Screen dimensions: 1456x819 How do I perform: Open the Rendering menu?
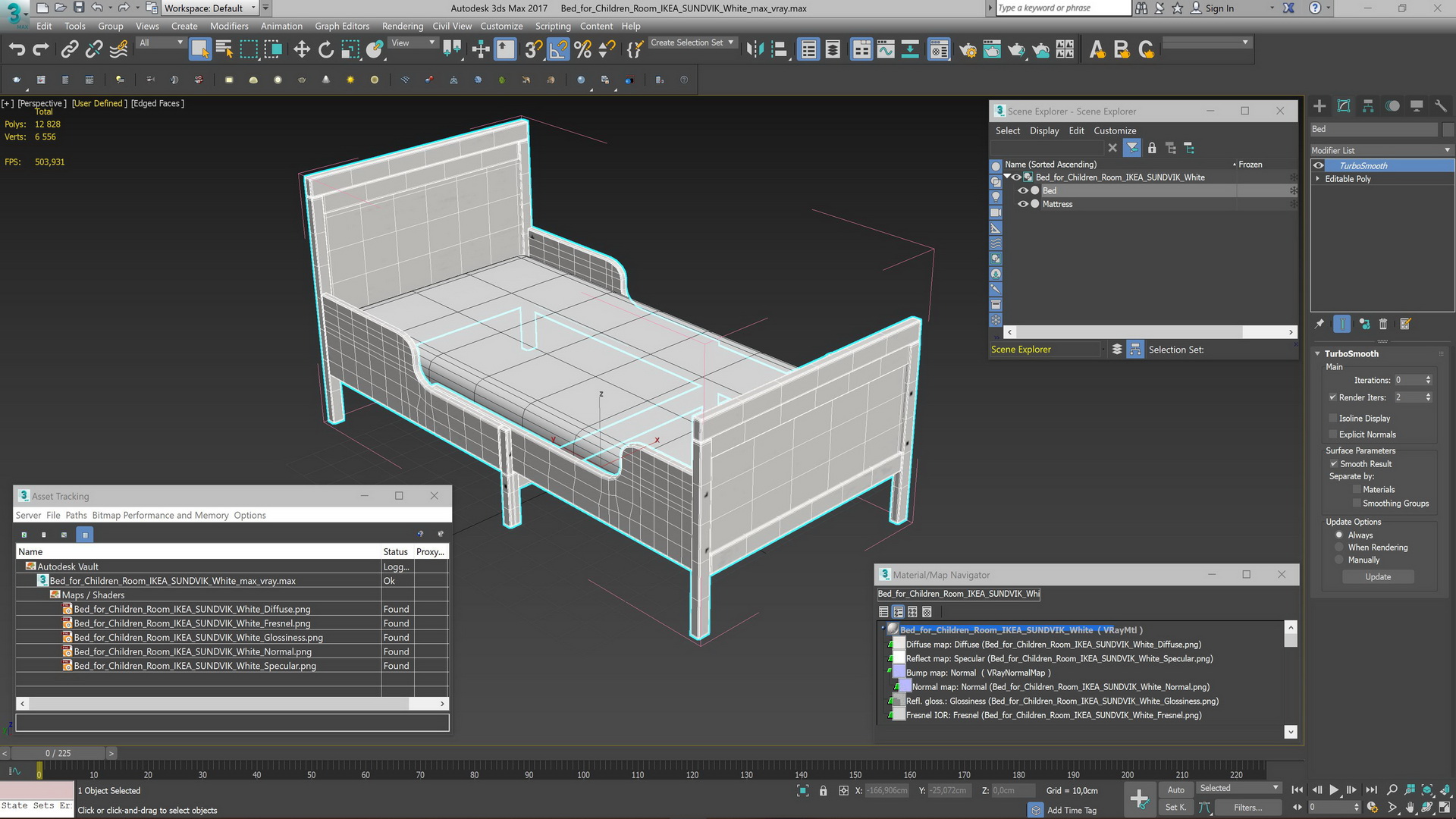coord(402,26)
